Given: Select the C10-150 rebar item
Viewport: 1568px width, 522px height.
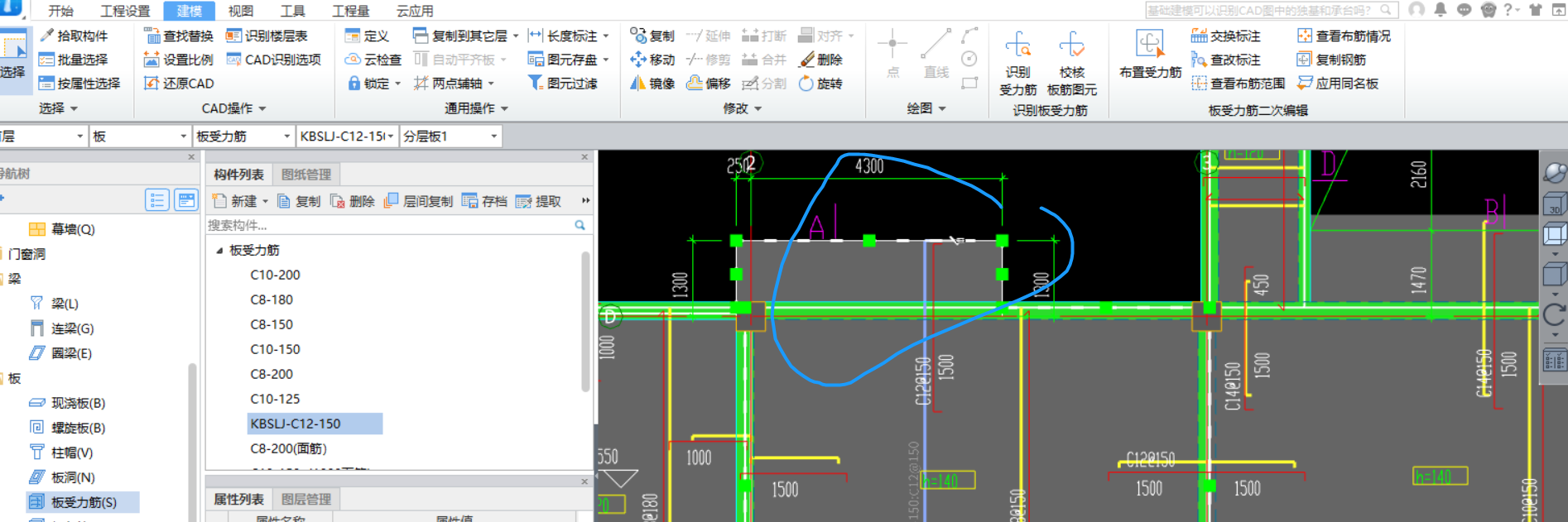Looking at the screenshot, I should [275, 349].
